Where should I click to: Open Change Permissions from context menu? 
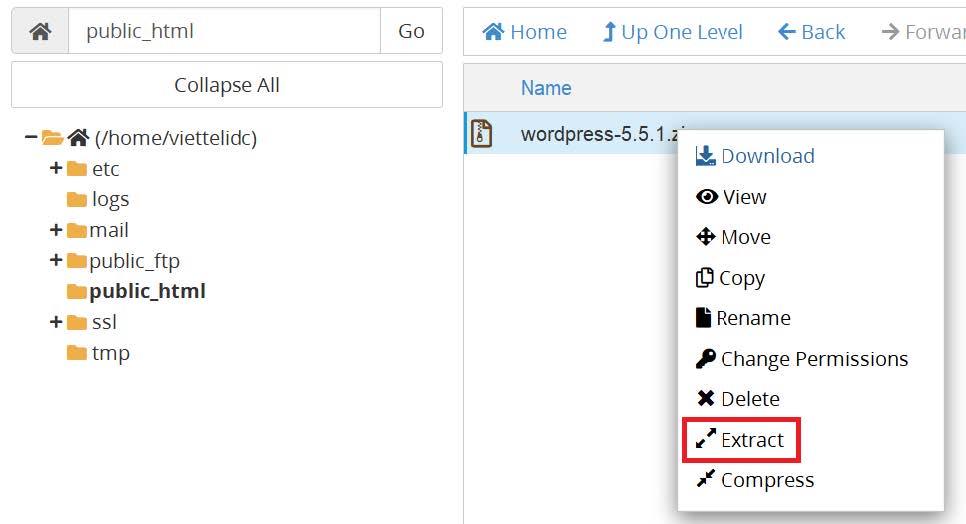(x=801, y=359)
